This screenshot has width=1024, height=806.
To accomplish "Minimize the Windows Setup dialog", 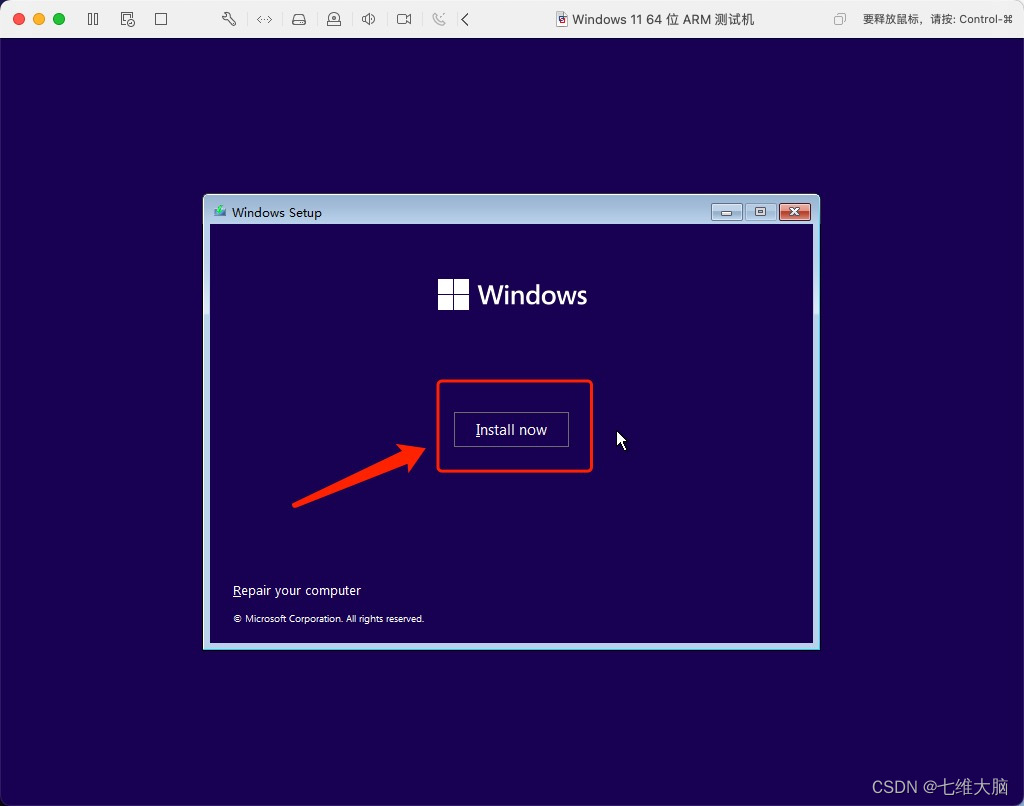I will 726,212.
